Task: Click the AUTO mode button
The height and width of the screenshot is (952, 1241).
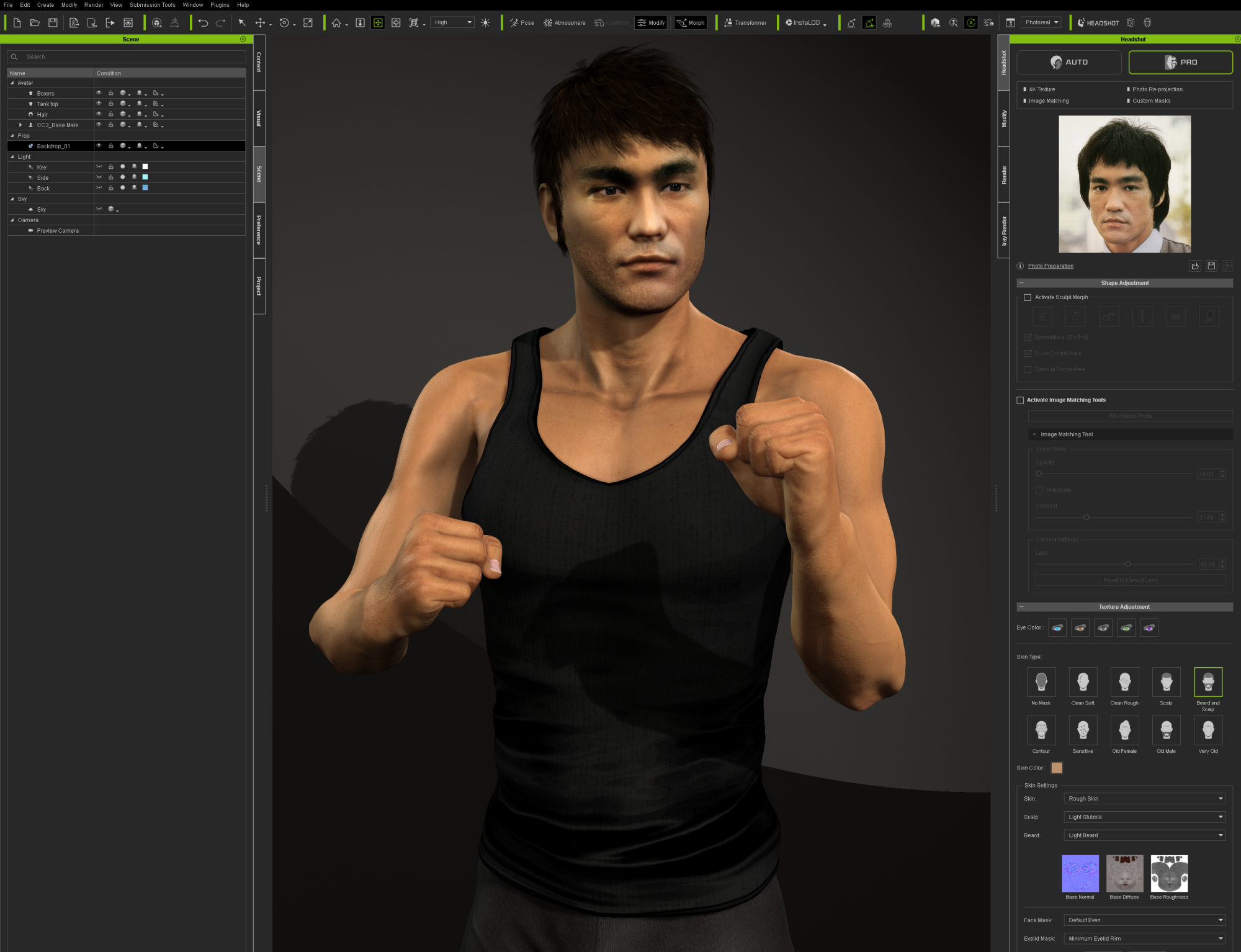Action: coord(1069,62)
